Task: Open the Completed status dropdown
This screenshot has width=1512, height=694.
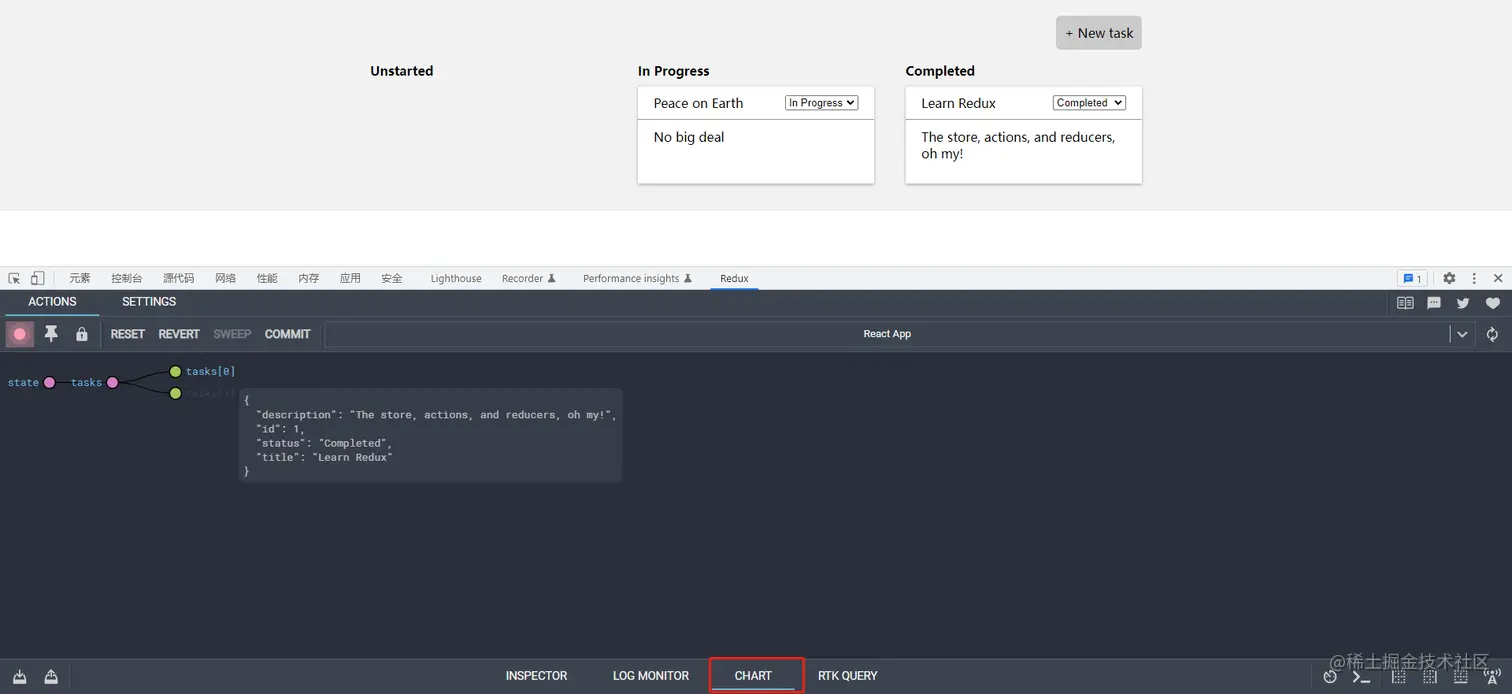Action: click(x=1089, y=103)
